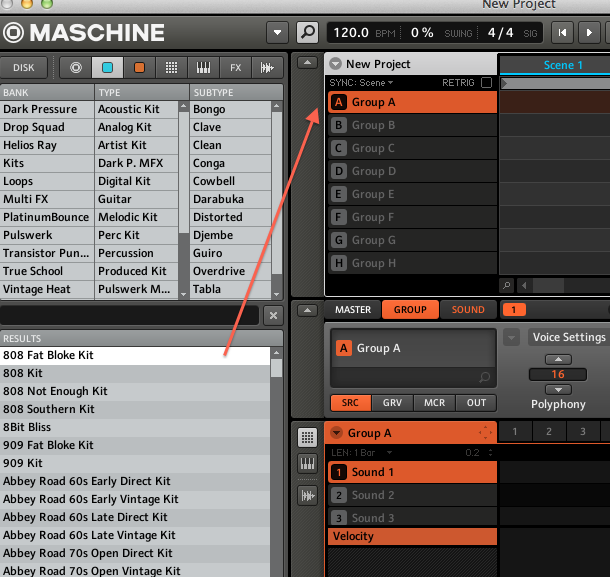Image resolution: width=610 pixels, height=577 pixels.
Task: Select the blue Groups filter icon
Action: click(107, 68)
